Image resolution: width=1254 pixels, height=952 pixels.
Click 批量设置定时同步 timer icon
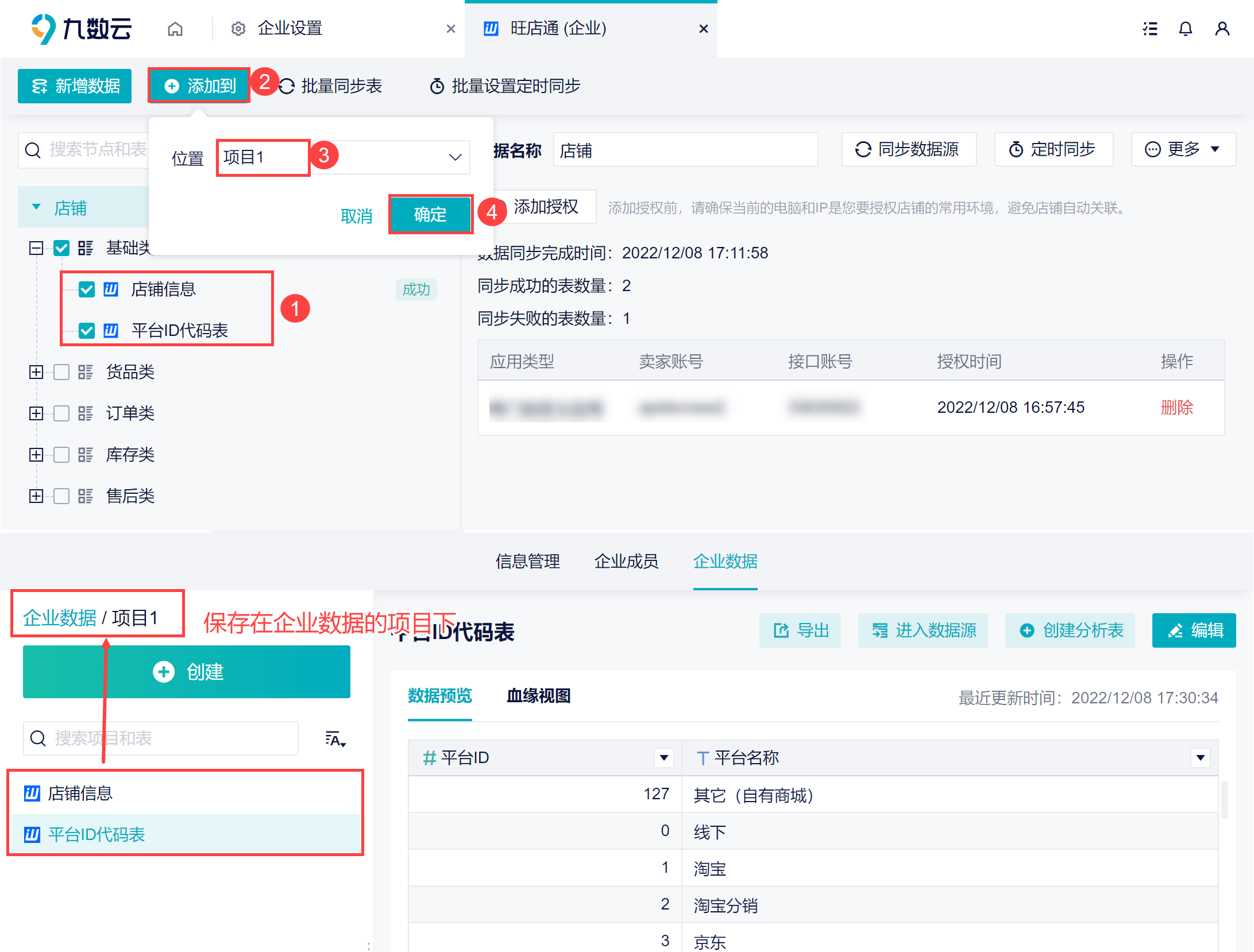437,86
